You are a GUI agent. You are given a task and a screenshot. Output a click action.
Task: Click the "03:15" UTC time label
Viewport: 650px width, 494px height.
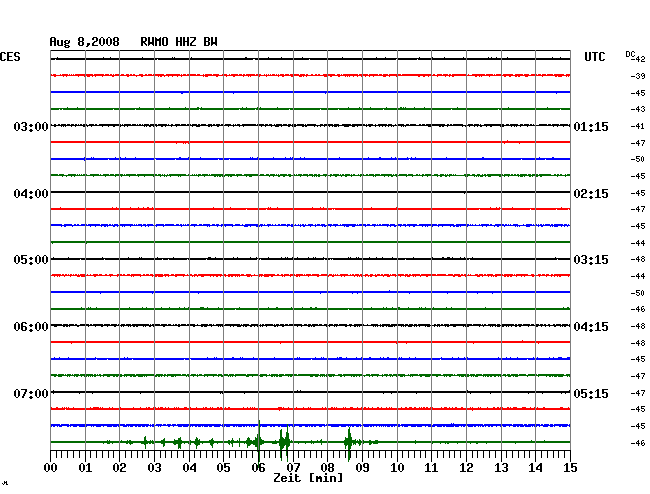tap(591, 260)
